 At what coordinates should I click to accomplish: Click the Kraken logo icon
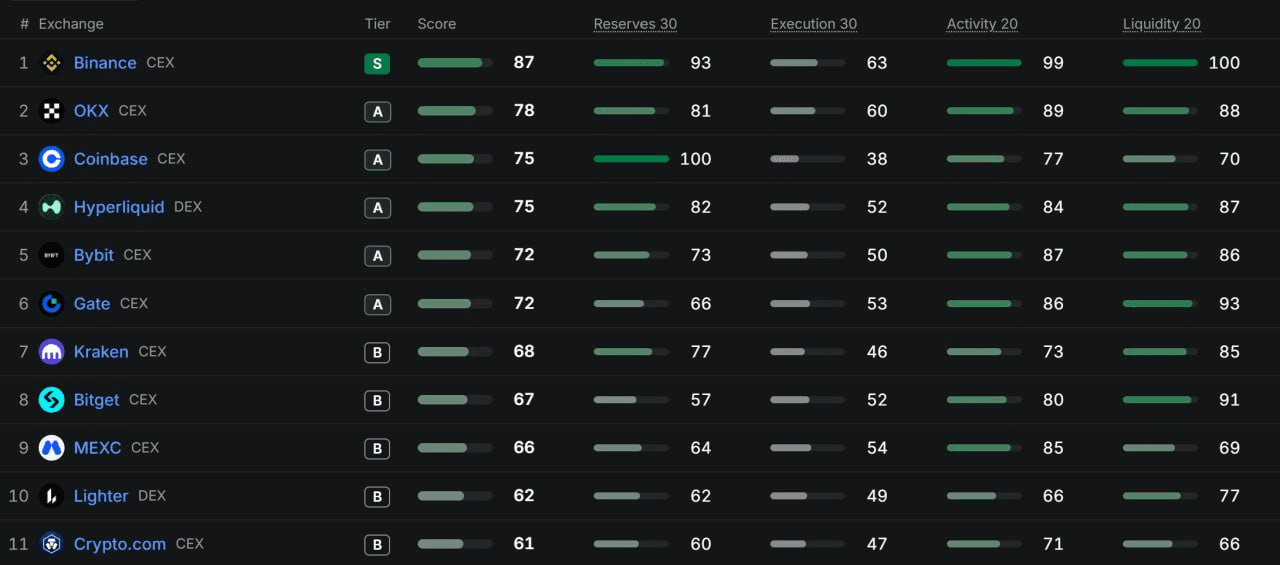coord(51,352)
